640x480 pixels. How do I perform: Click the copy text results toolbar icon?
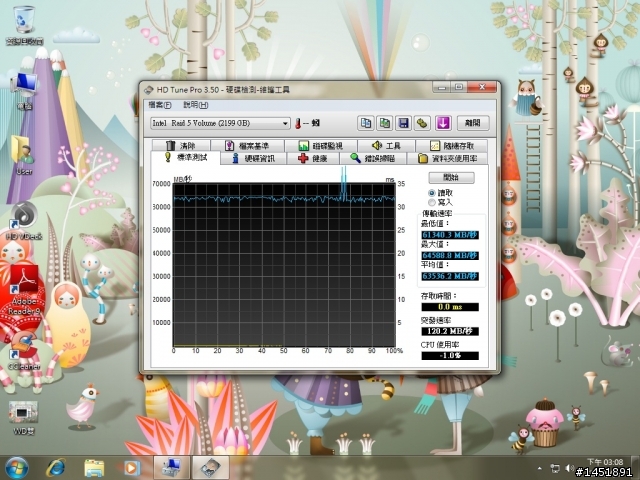(x=366, y=123)
